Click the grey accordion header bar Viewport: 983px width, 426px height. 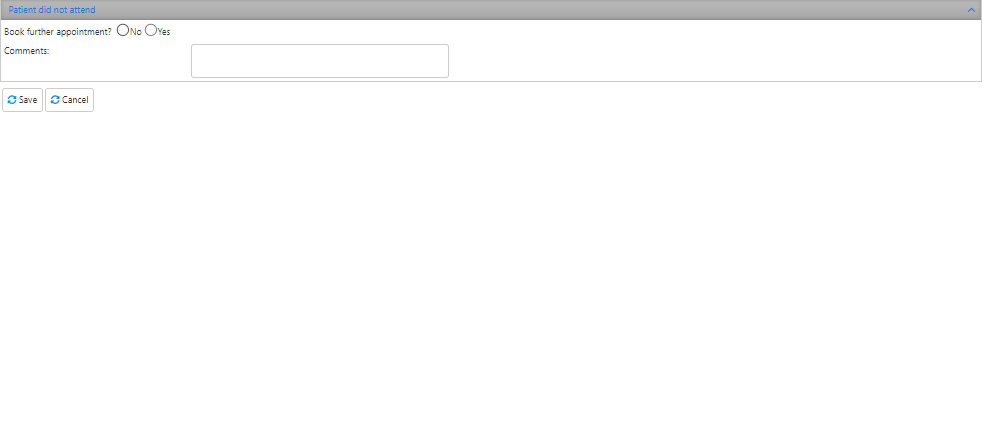click(491, 10)
